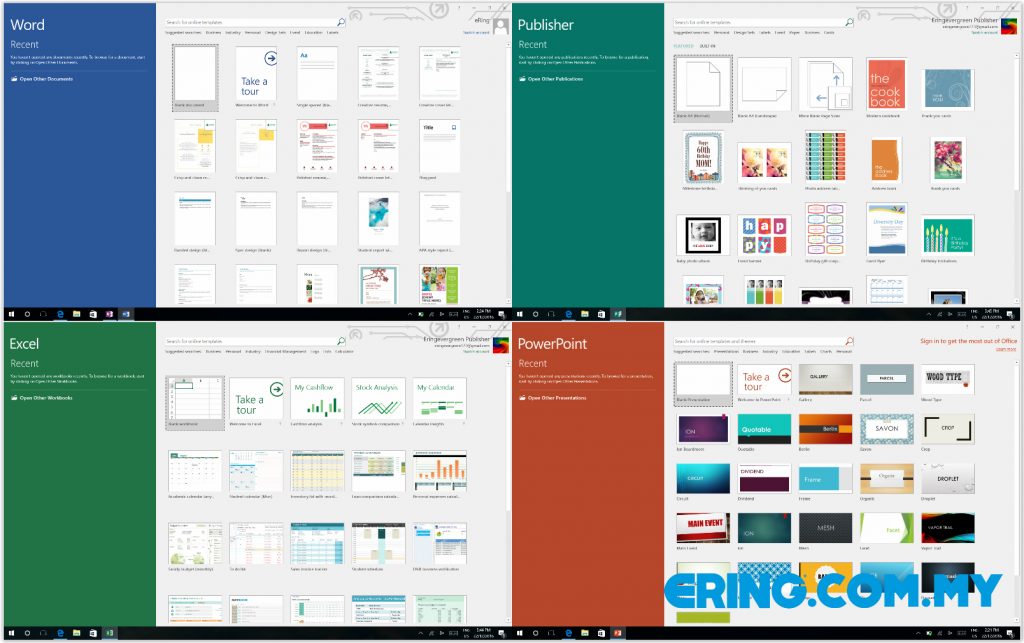Click the search magnifier icon in PowerPoint
Viewport: 1024px width, 643px height.
[849, 341]
